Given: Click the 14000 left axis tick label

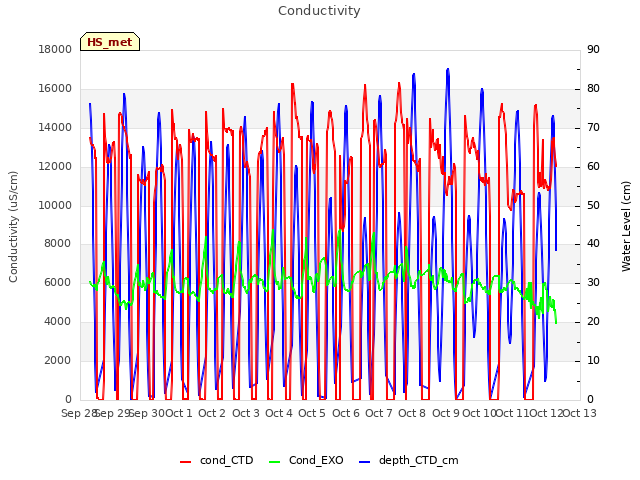Looking at the screenshot, I should click(x=55, y=127).
